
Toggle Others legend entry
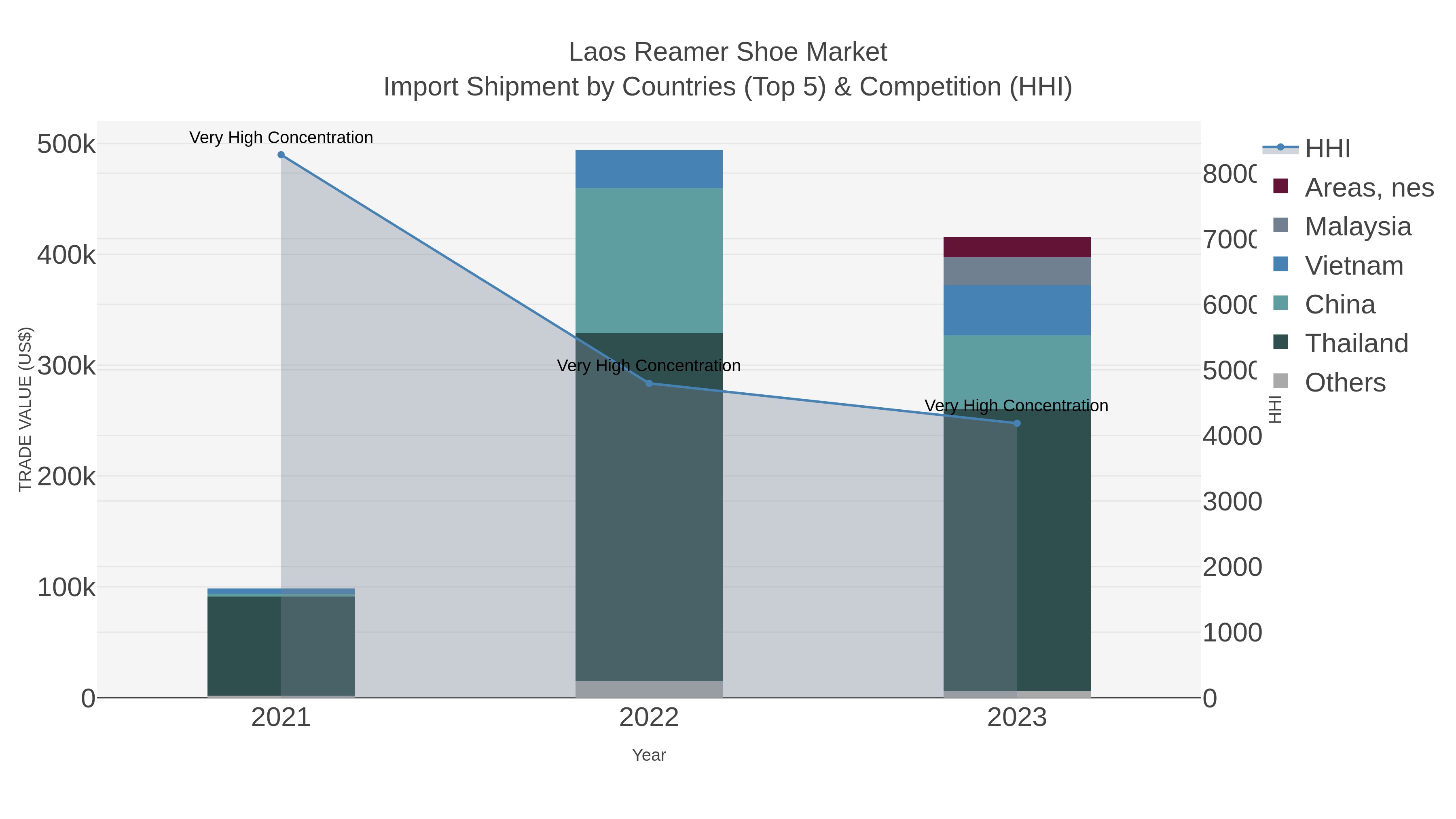[1329, 383]
